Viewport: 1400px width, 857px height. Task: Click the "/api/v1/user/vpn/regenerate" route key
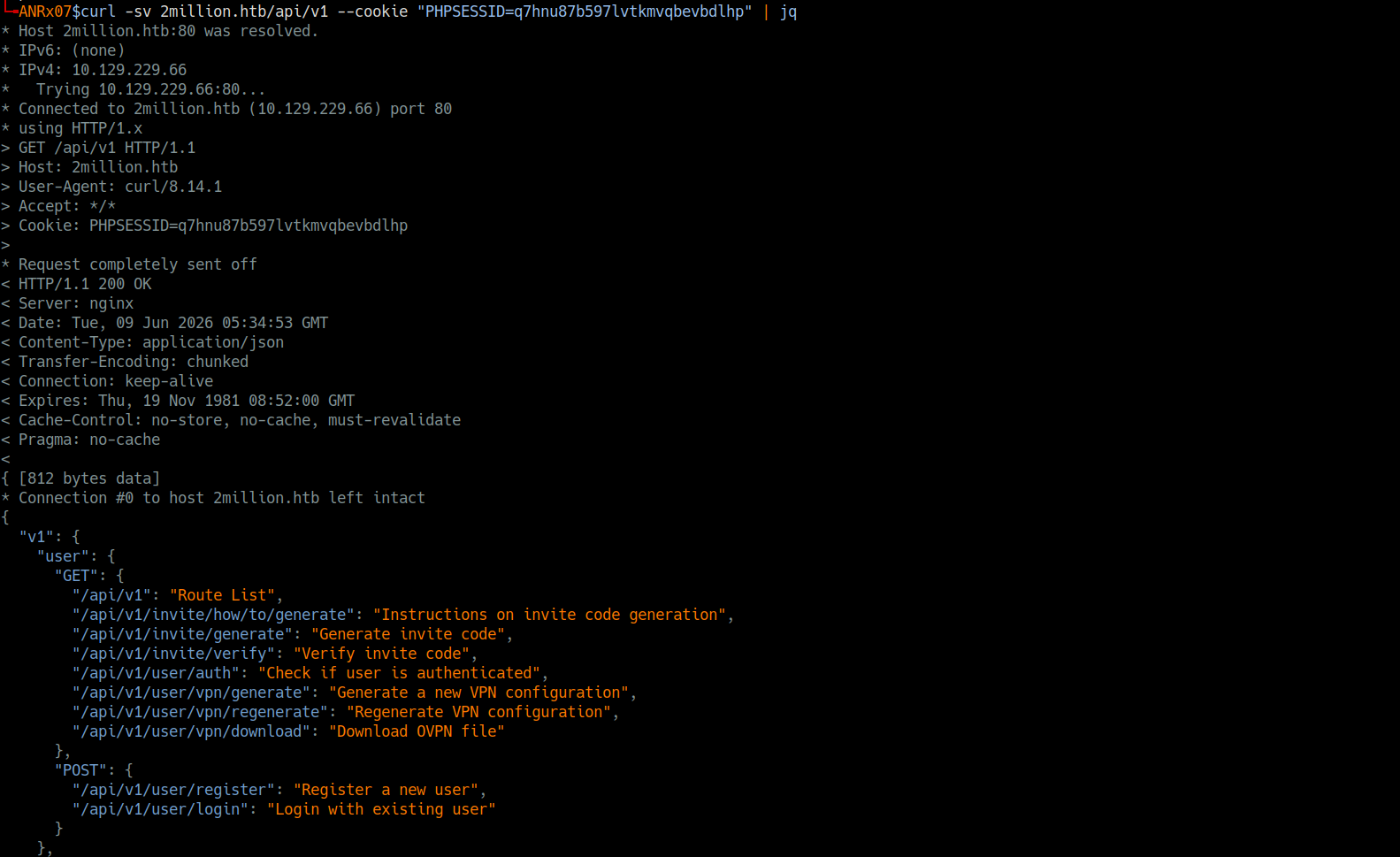[x=200, y=712]
